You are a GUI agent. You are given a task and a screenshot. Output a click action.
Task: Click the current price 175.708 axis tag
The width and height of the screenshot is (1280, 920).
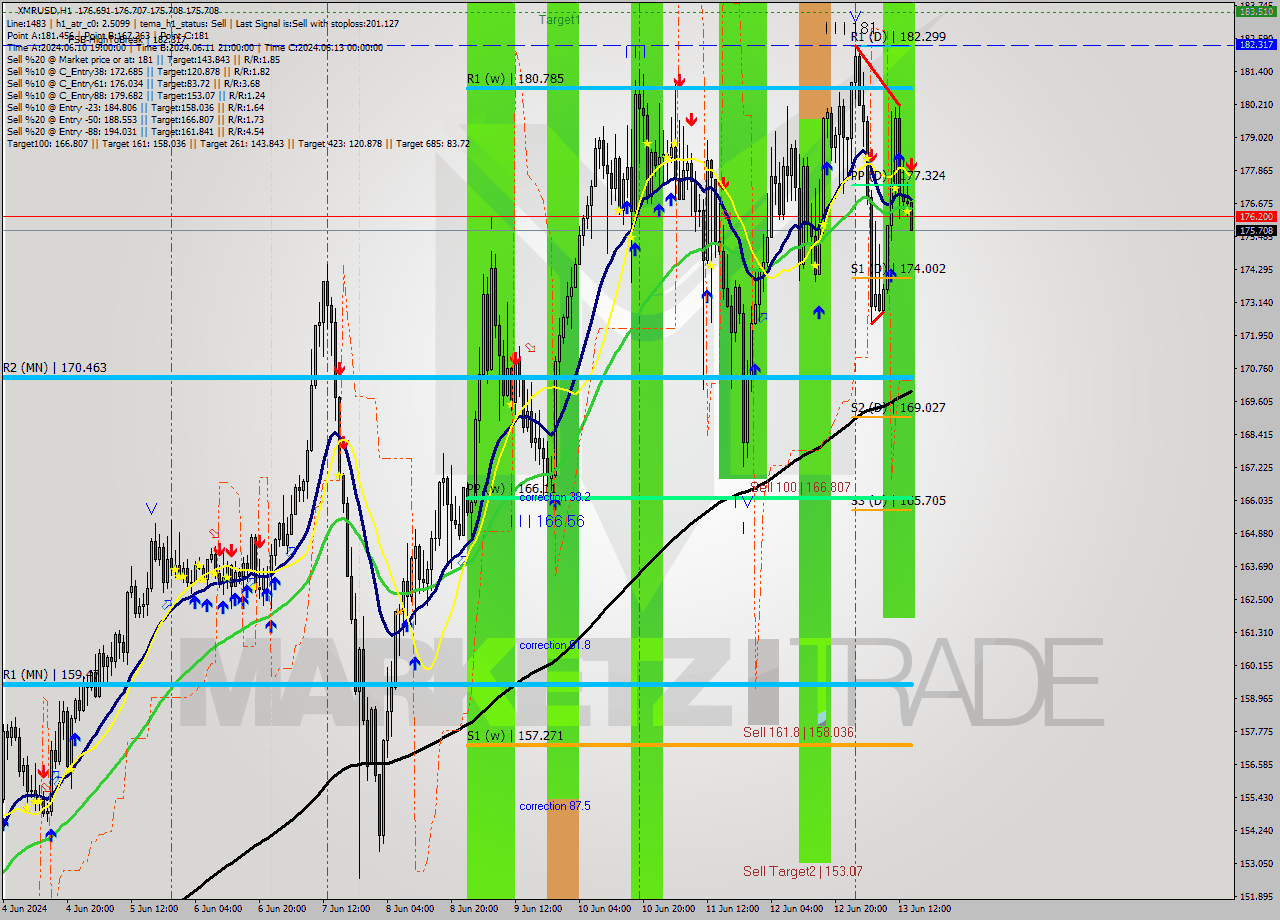coord(1256,230)
